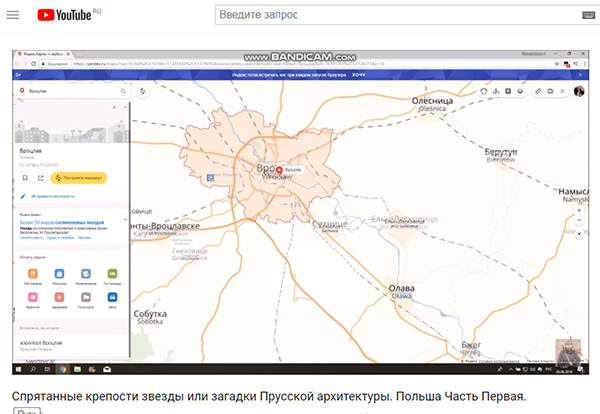The height and width of the screenshot is (414, 600).
Task: Search nearby auto services with the blue car icon
Action: [x=112, y=297]
